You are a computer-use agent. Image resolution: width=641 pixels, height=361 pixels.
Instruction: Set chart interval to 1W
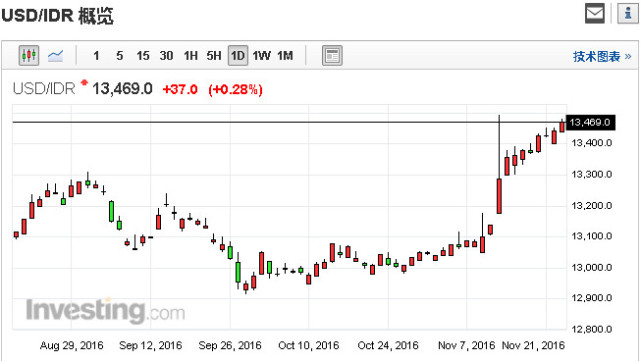261,56
